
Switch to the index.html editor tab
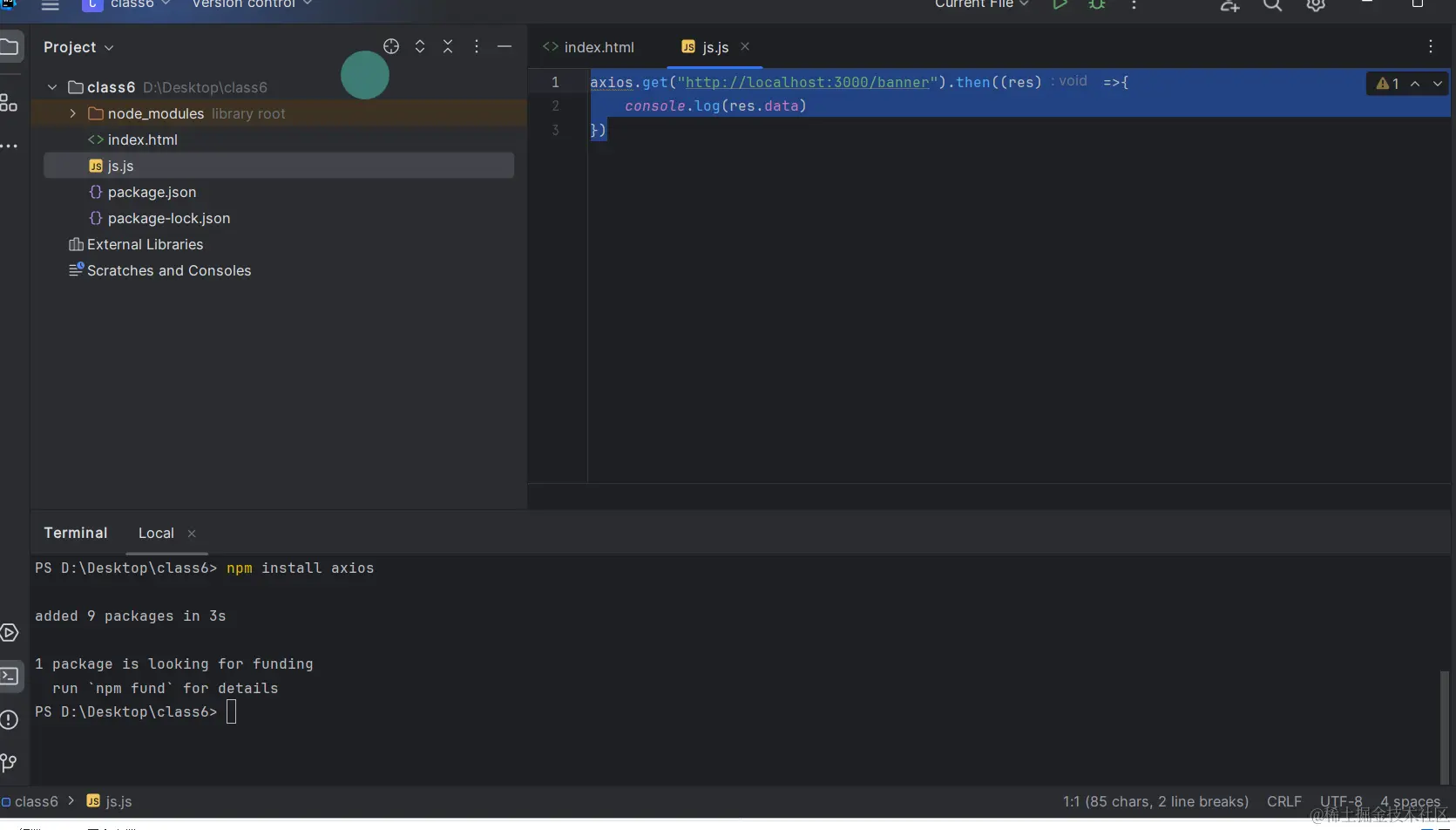589,47
